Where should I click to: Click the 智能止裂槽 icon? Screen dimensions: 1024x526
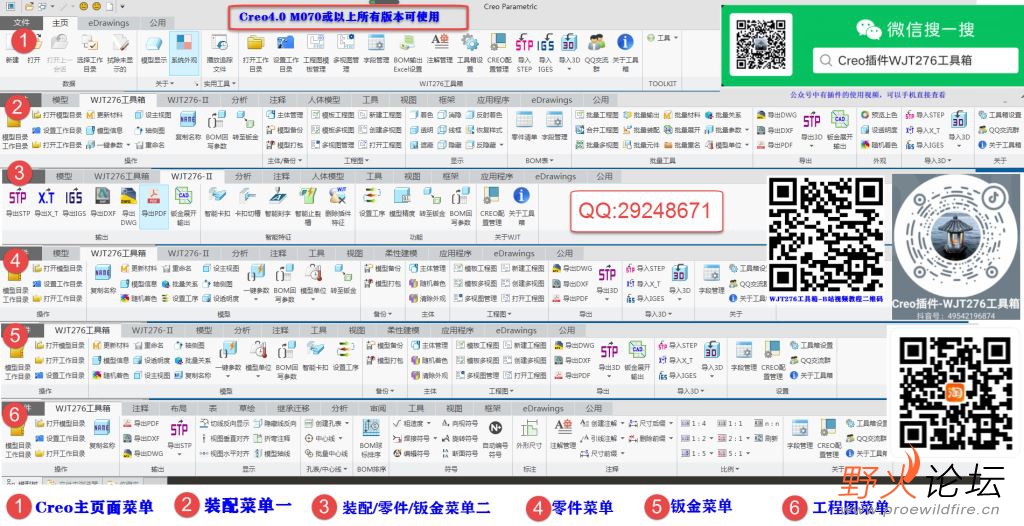[308, 204]
